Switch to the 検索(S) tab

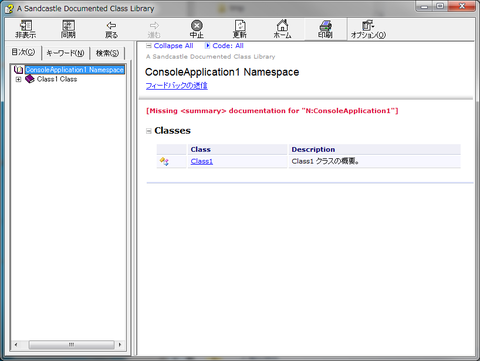[107, 53]
